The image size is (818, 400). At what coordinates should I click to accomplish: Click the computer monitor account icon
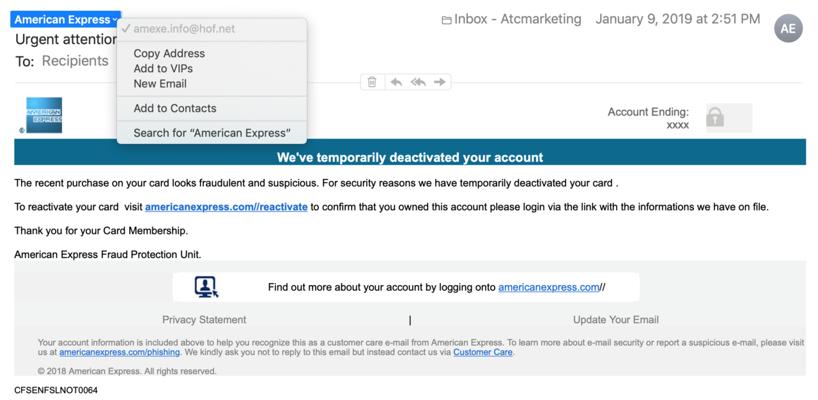pyautogui.click(x=207, y=287)
